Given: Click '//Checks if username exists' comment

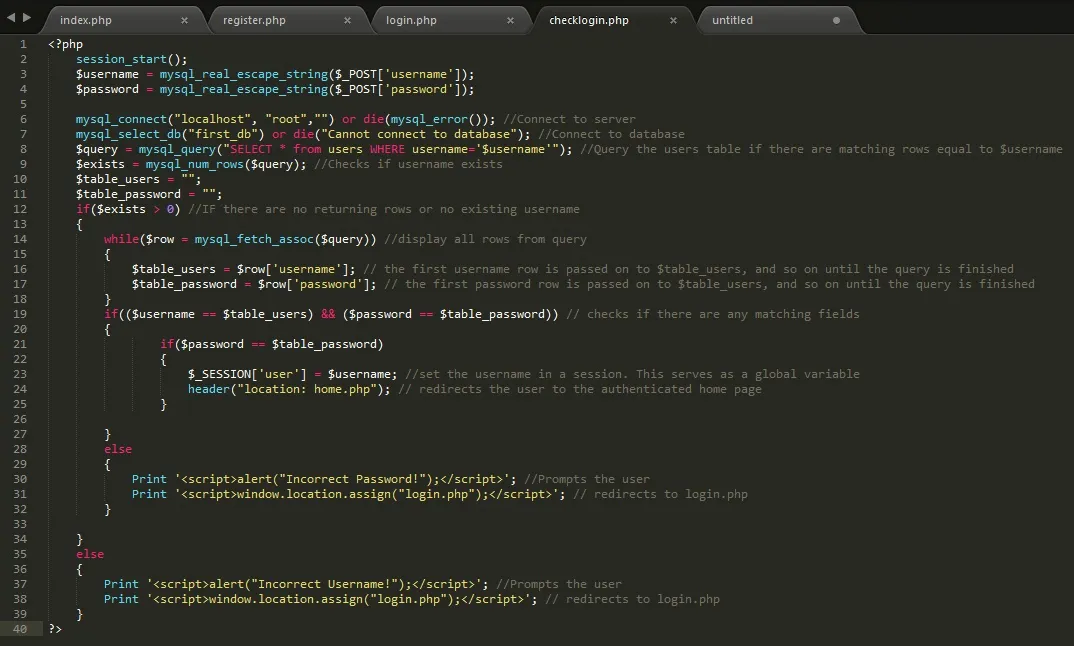Looking at the screenshot, I should 408,164.
